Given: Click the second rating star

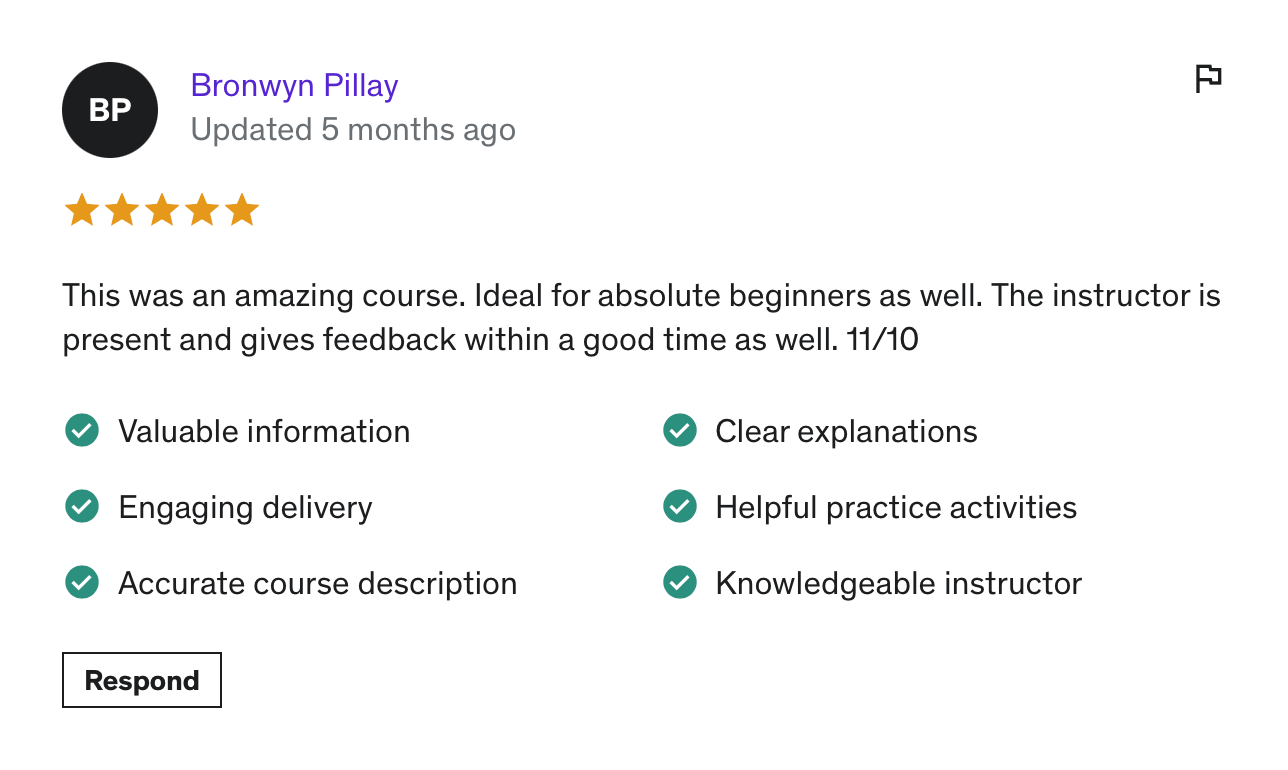Looking at the screenshot, I should [x=122, y=211].
